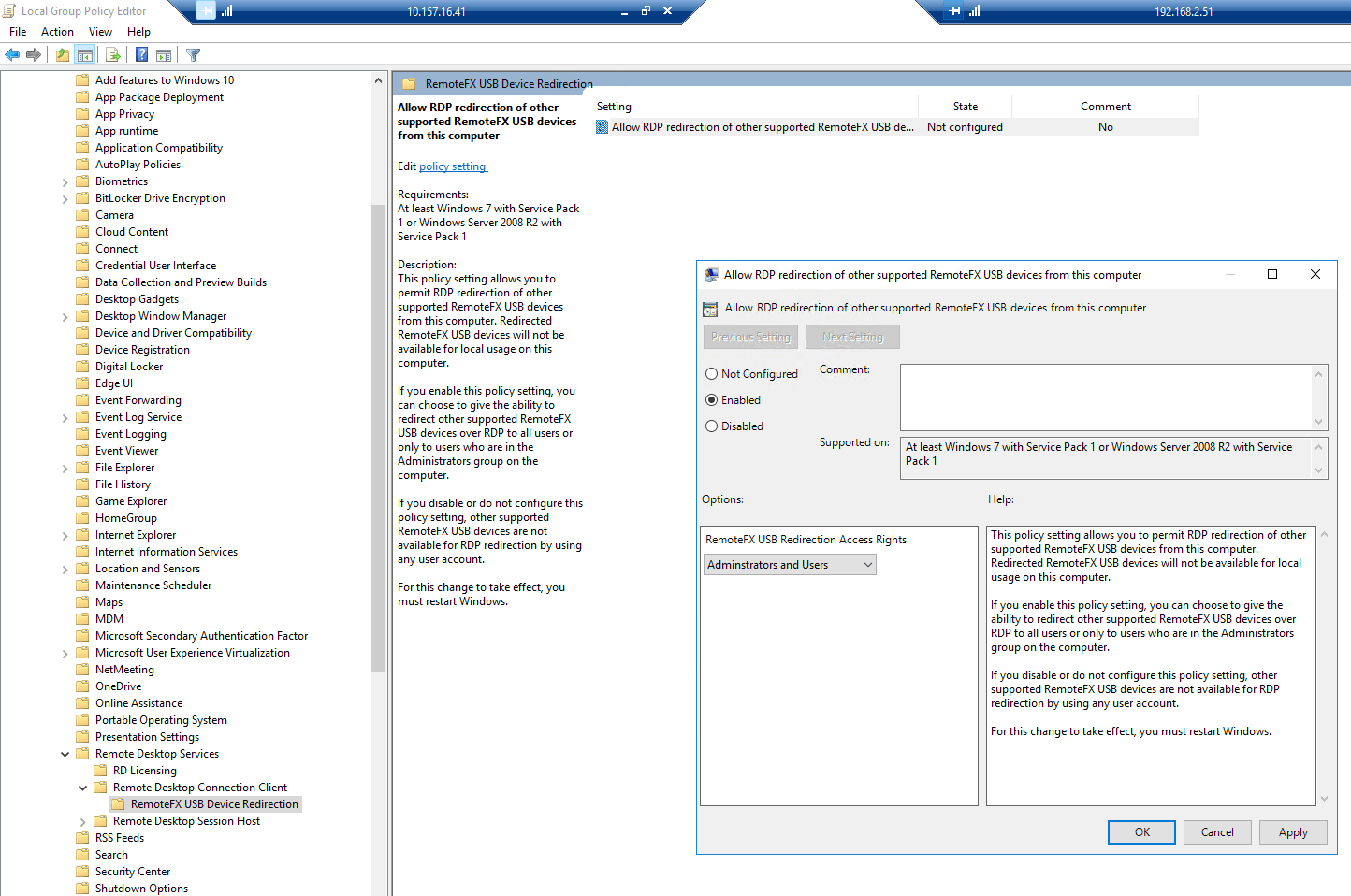Click the pin icon on 10.157.16.41 connection bar

coord(206,10)
